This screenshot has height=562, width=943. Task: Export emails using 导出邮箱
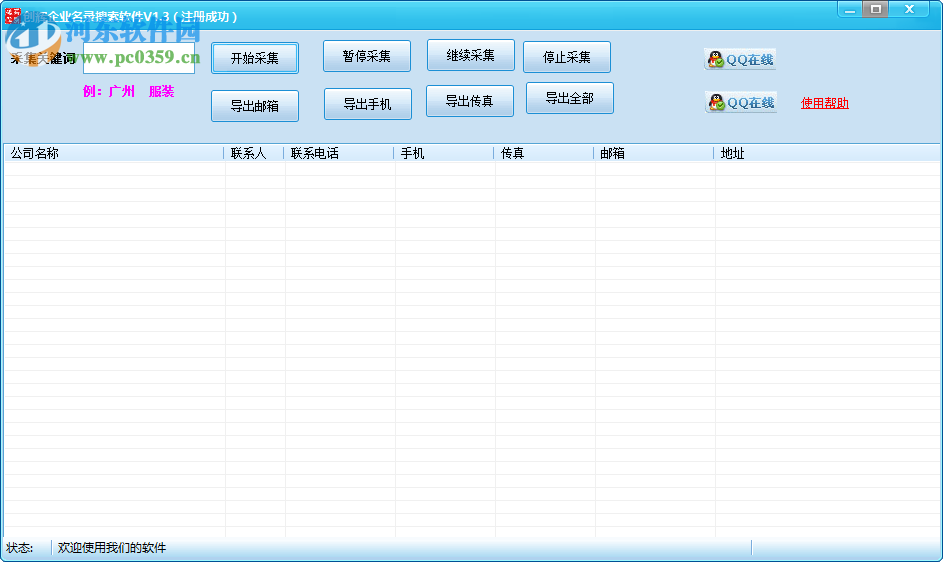tap(254, 106)
